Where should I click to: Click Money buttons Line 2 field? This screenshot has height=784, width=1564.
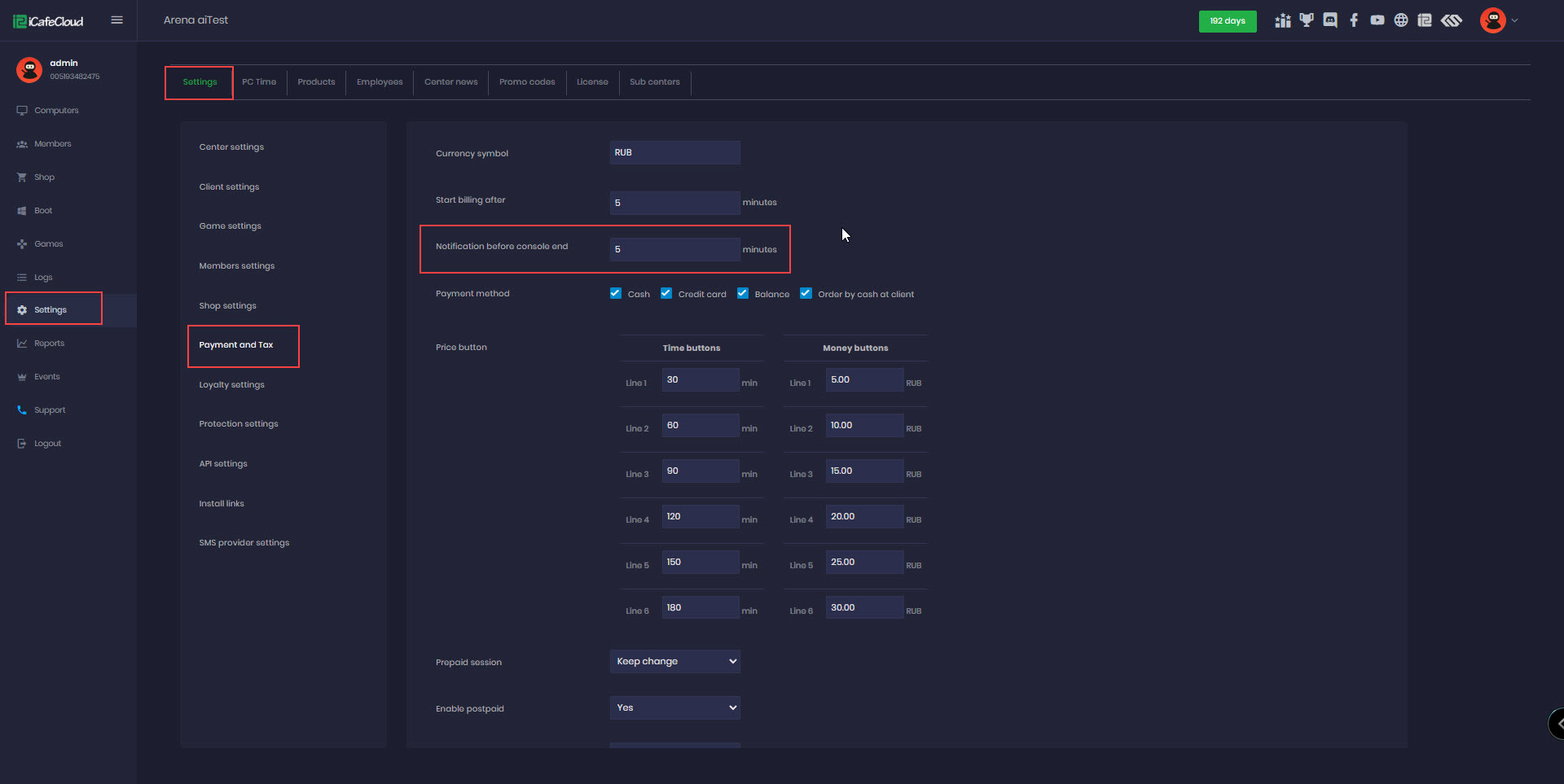click(865, 425)
